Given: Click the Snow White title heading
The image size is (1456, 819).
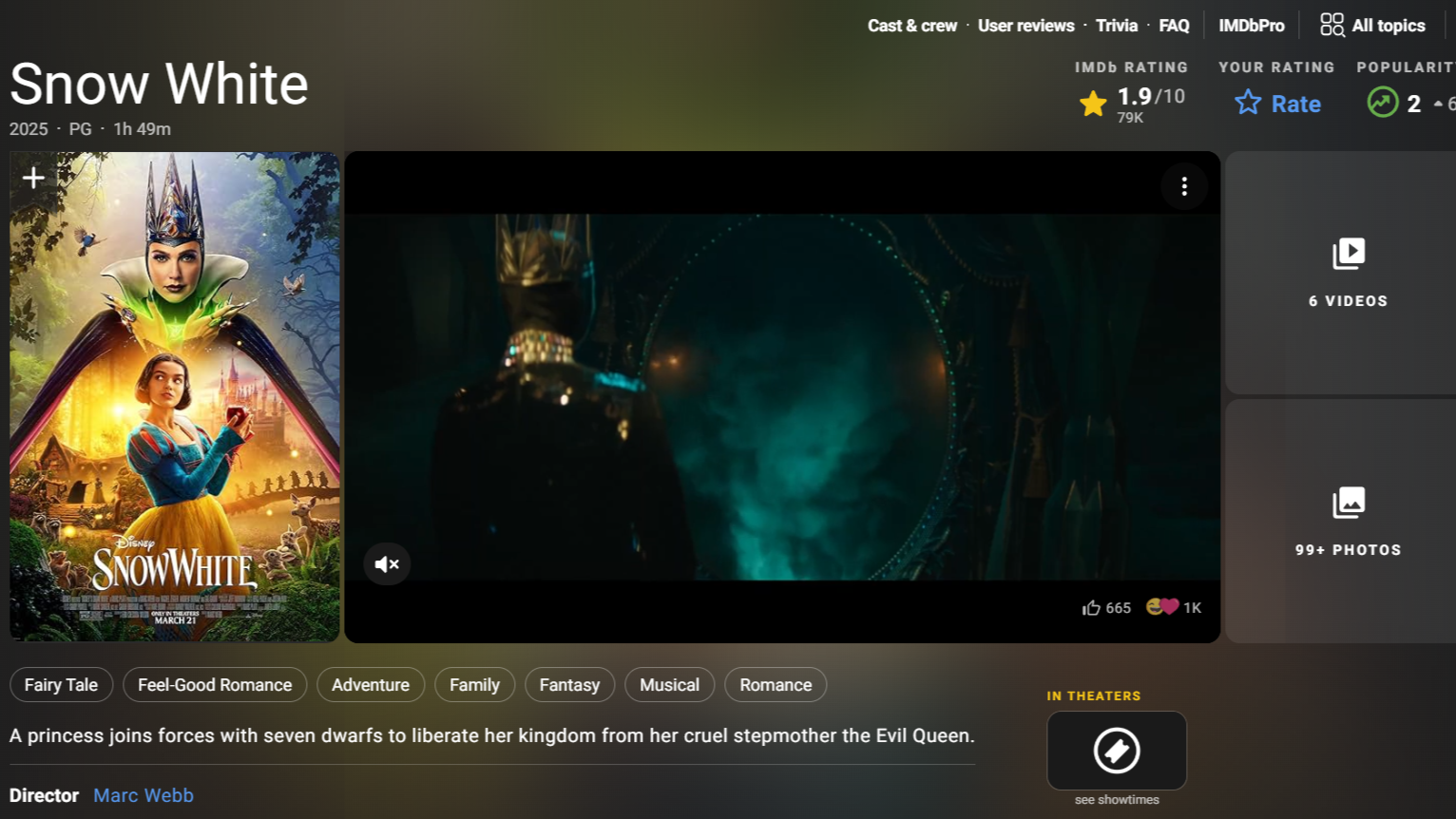Looking at the screenshot, I should (160, 84).
